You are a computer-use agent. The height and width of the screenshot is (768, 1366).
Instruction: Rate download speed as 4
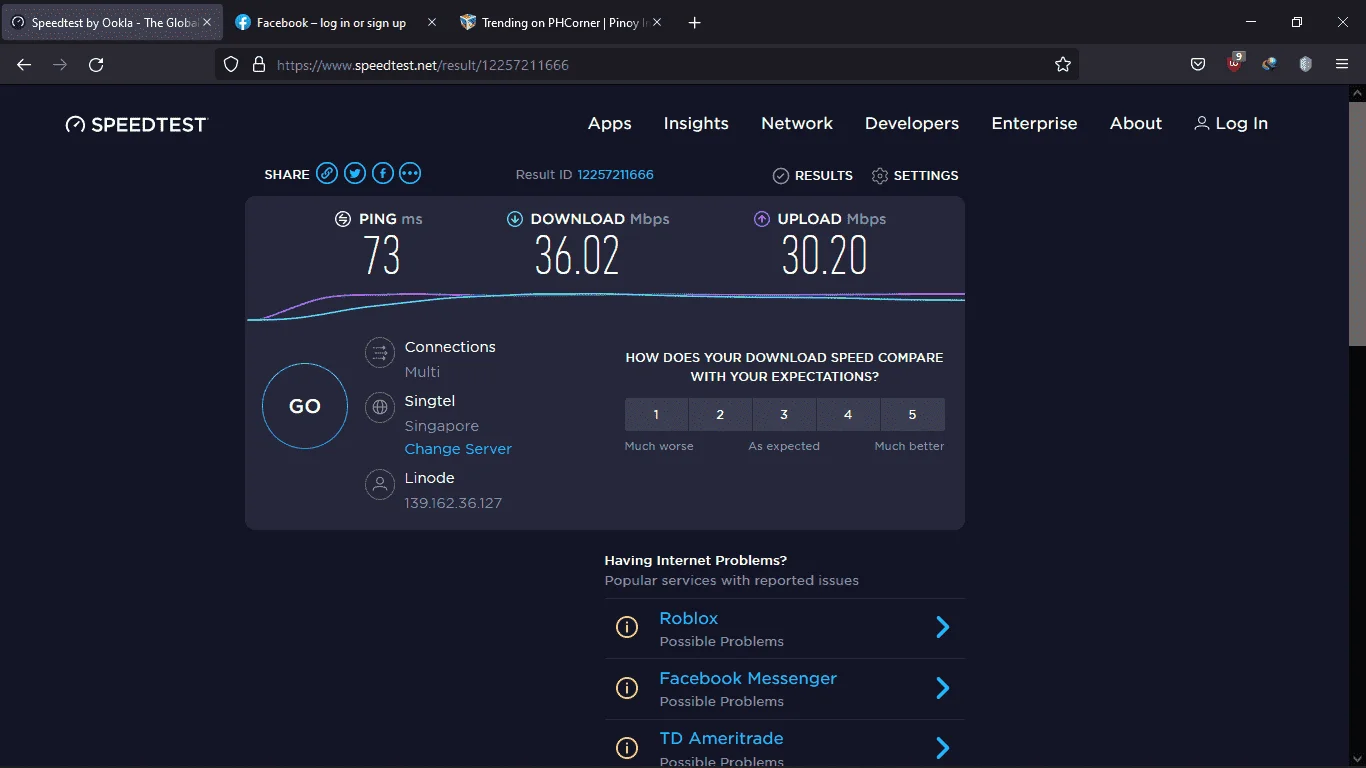(x=848, y=414)
